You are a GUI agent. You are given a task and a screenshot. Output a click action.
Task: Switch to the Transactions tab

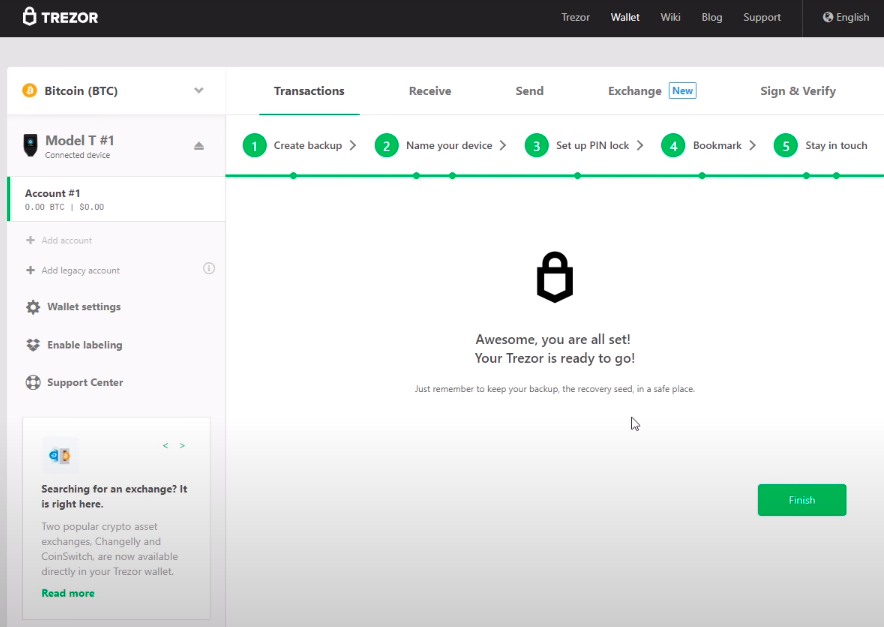pos(309,91)
